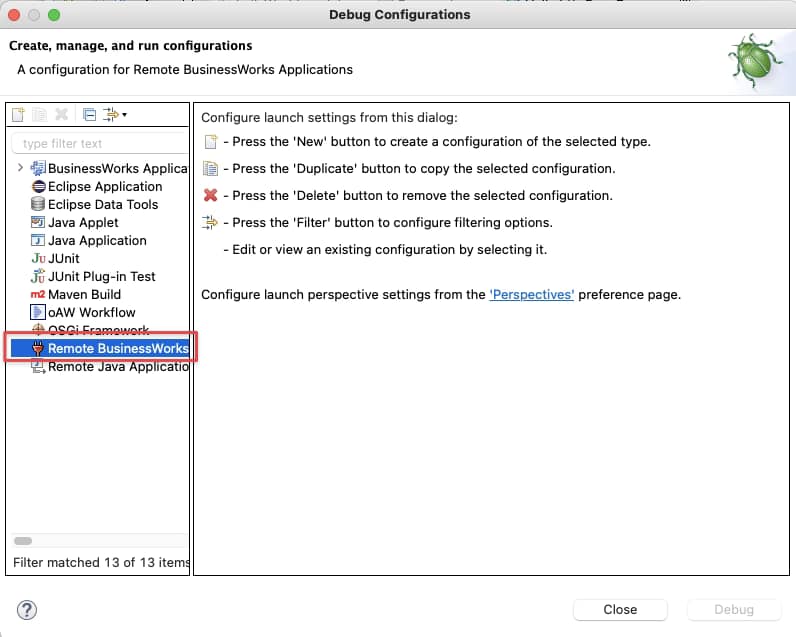Viewport: 796px width, 637px height.
Task: Select Eclipse Application in the list
Action: (x=104, y=186)
